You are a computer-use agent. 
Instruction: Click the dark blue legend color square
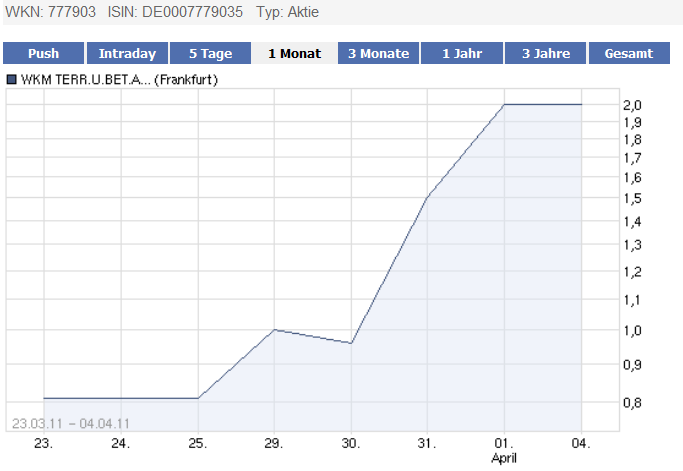click(x=11, y=79)
